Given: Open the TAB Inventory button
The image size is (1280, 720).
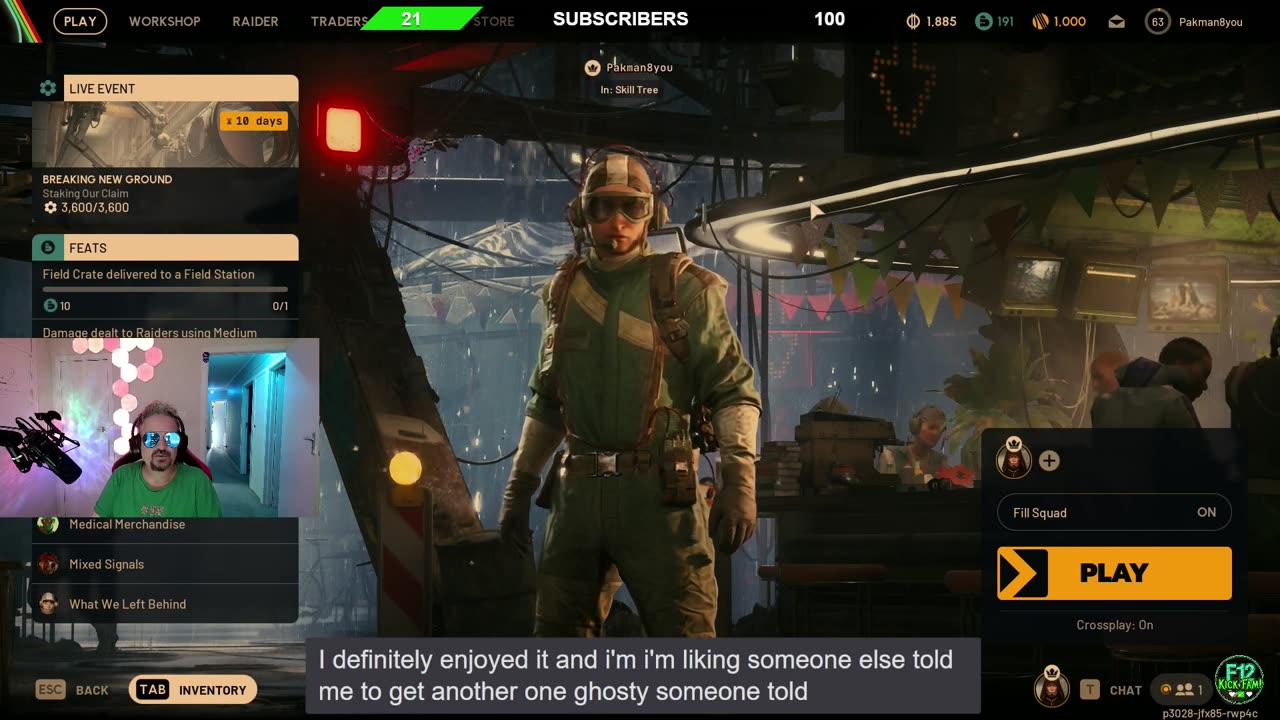Looking at the screenshot, I should [x=193, y=689].
